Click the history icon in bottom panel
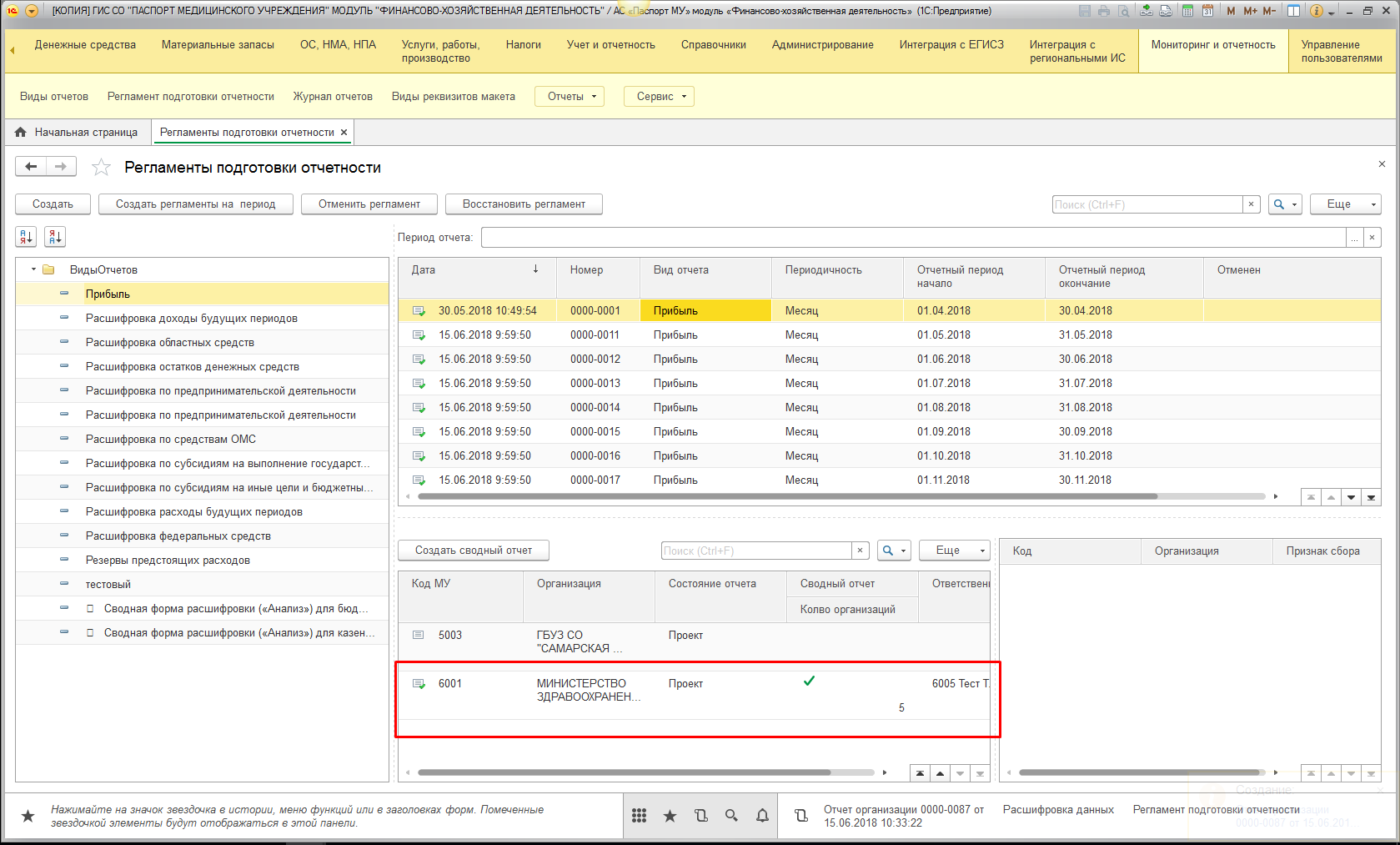 700,816
